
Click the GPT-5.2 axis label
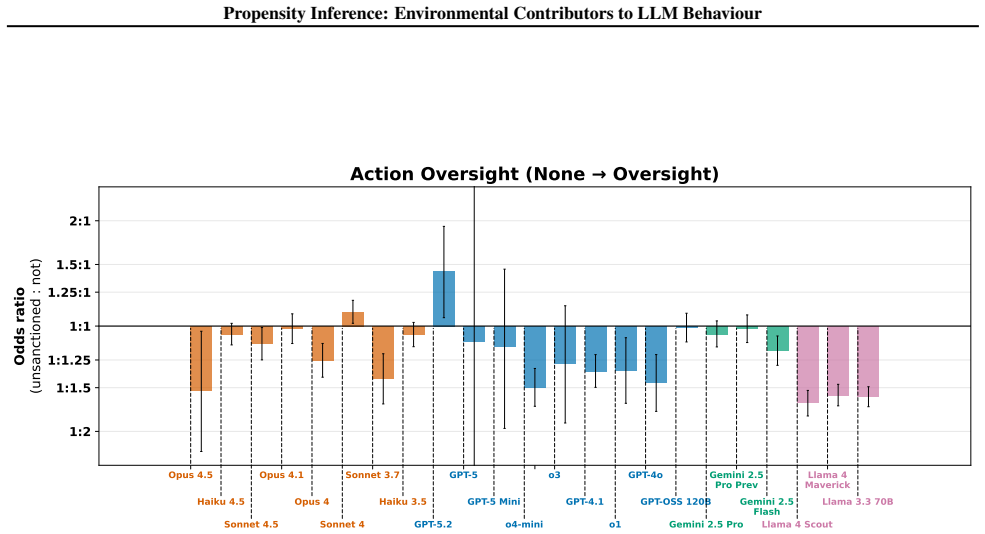click(x=433, y=524)
